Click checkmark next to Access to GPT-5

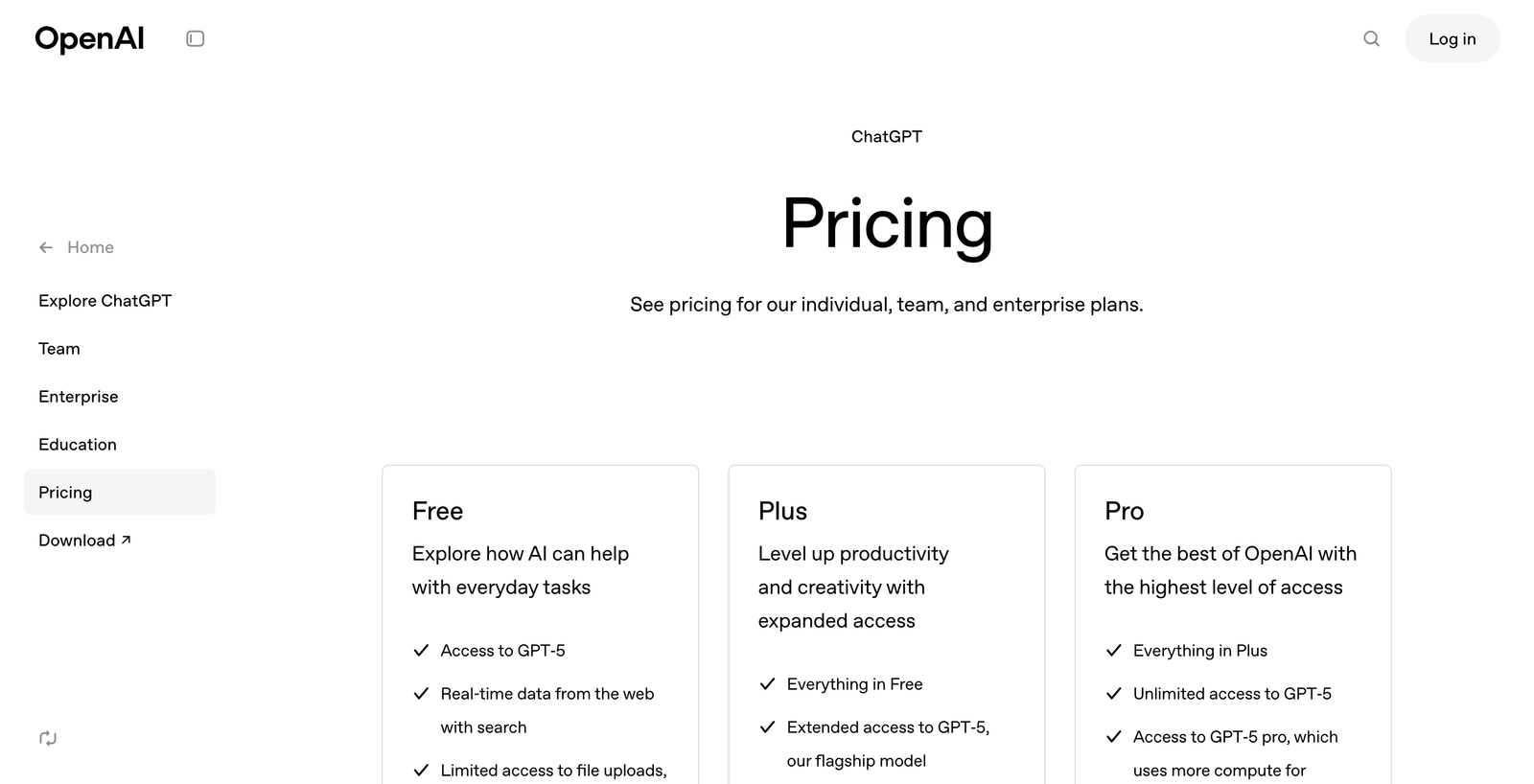click(x=421, y=651)
